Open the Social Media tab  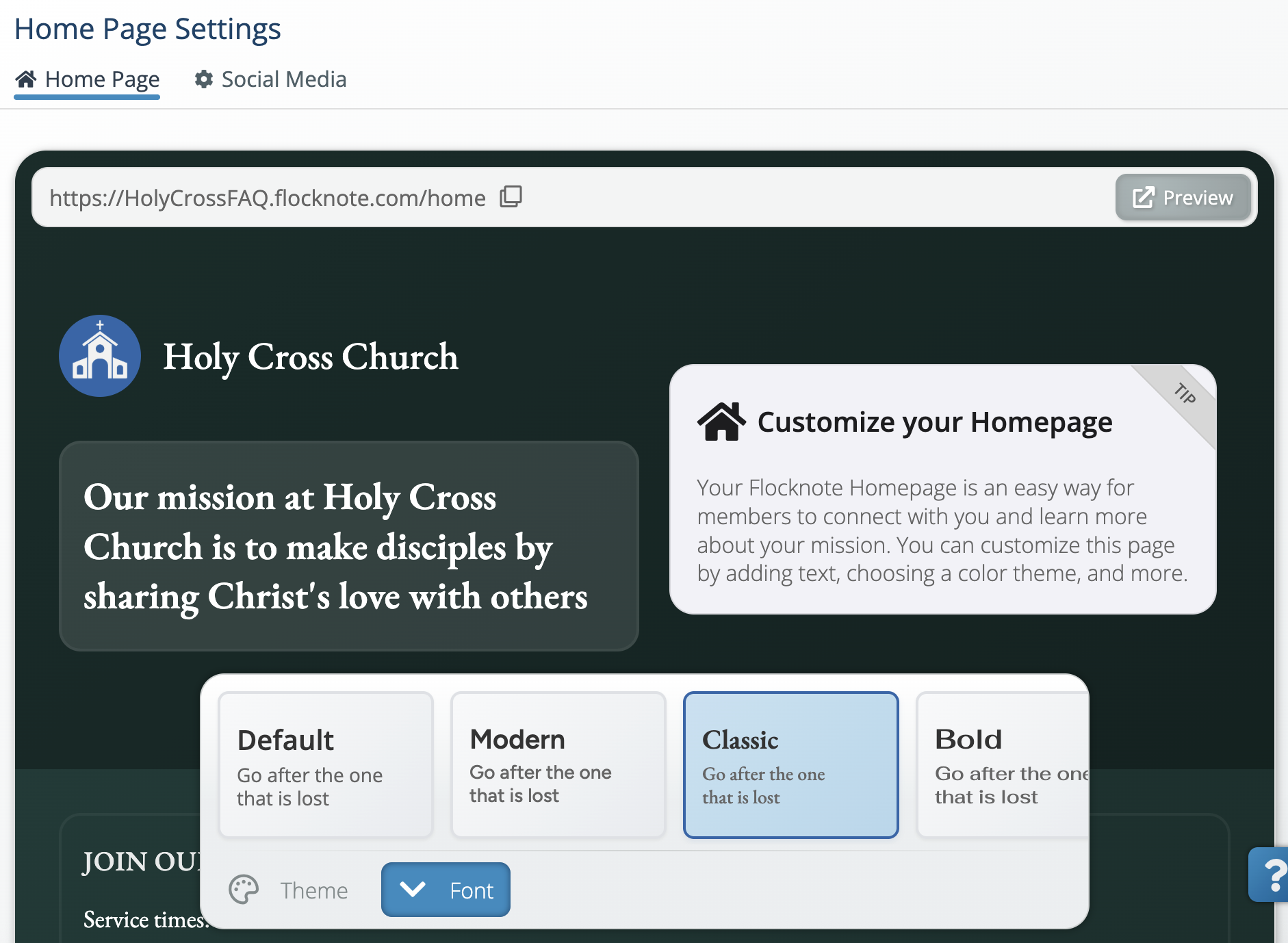click(x=270, y=79)
